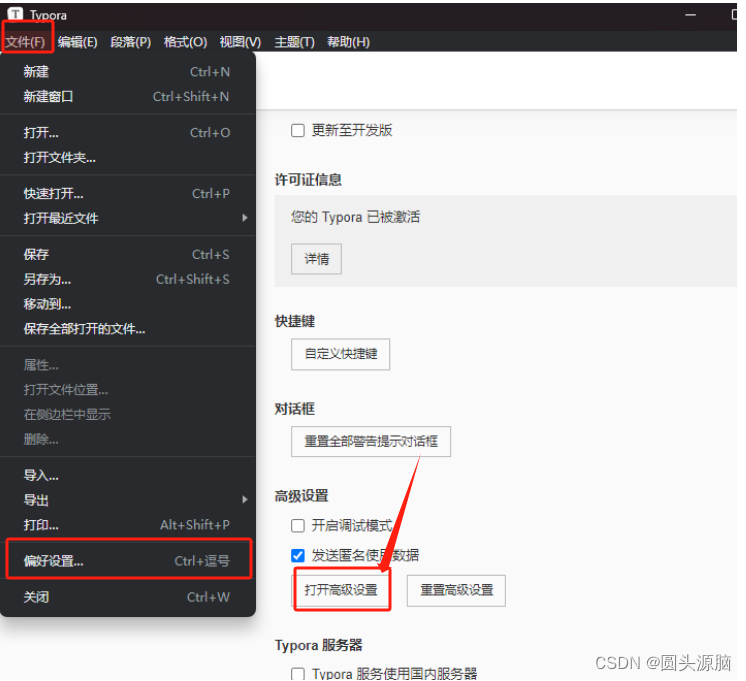This screenshot has width=746, height=681.
Task: Select 关闭 menu entry
Action: pyautogui.click(x=128, y=597)
